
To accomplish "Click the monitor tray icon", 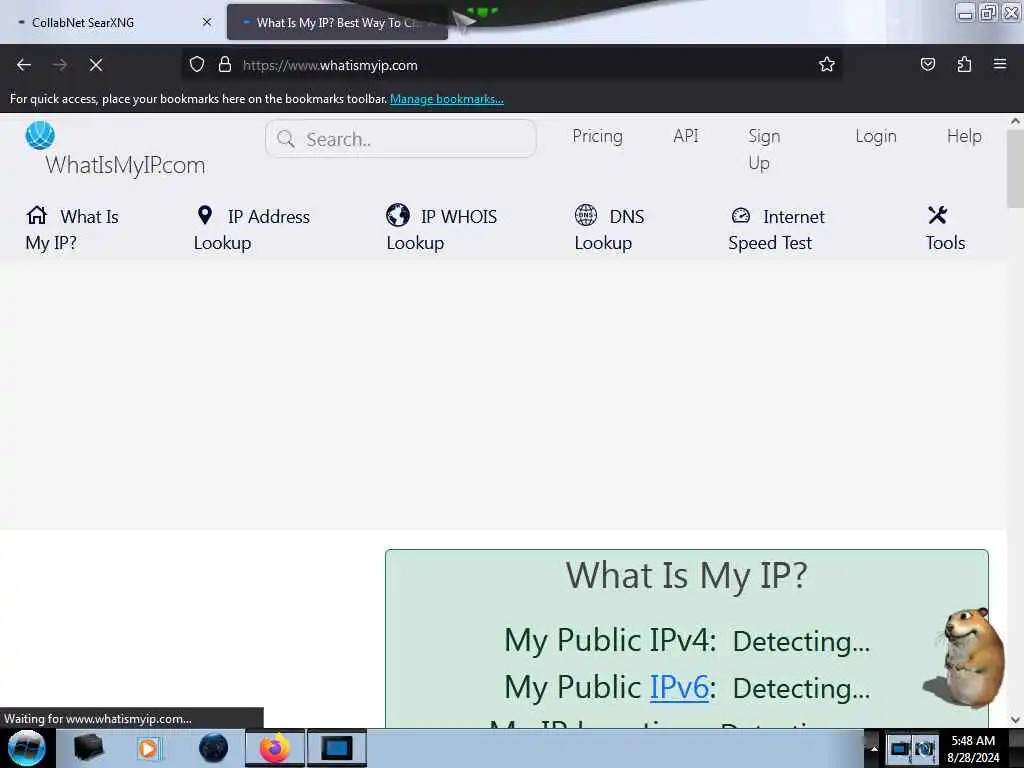I will 900,748.
